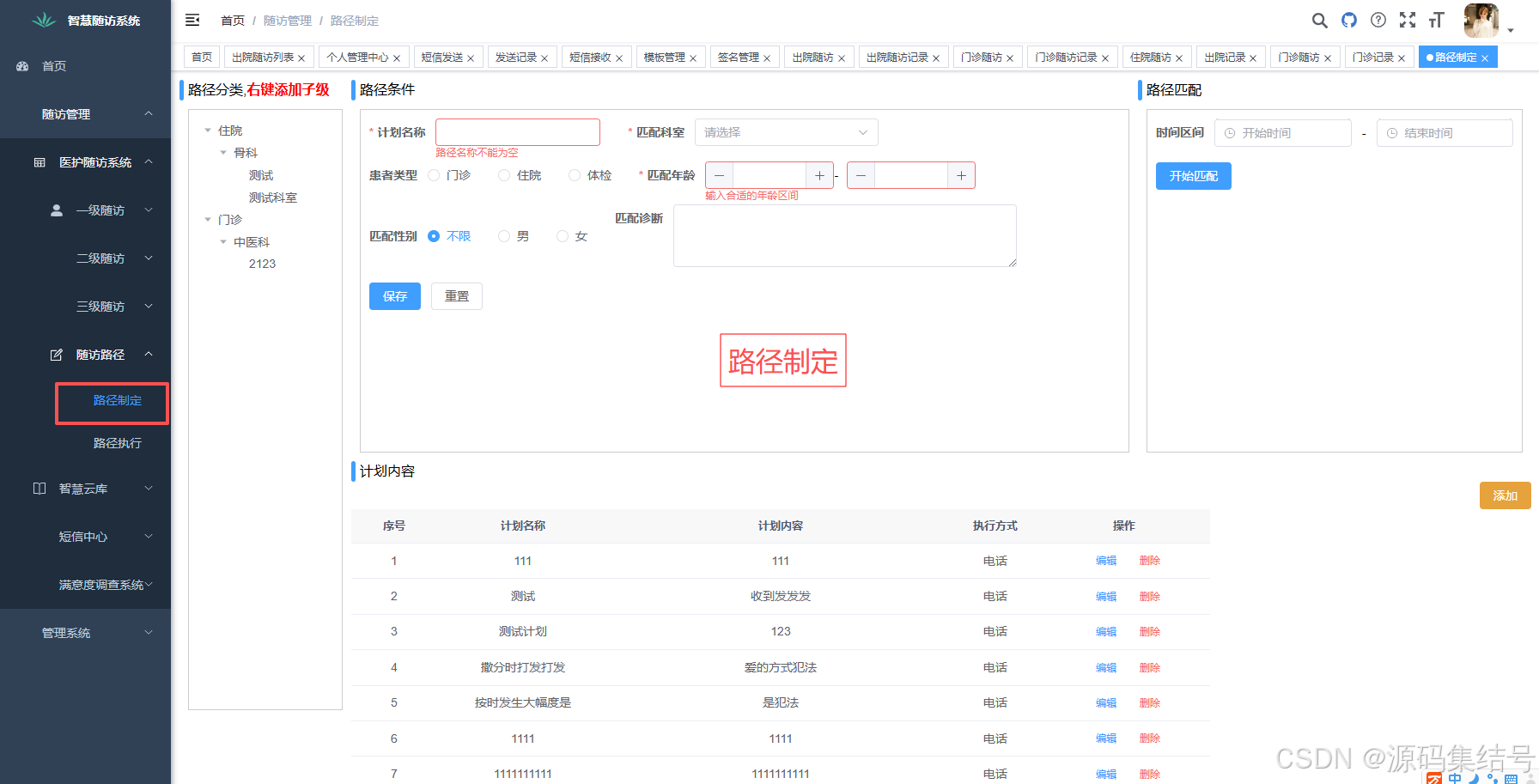Decrease the first 匹配年龄 value
The height and width of the screenshot is (784, 1539).
720,175
